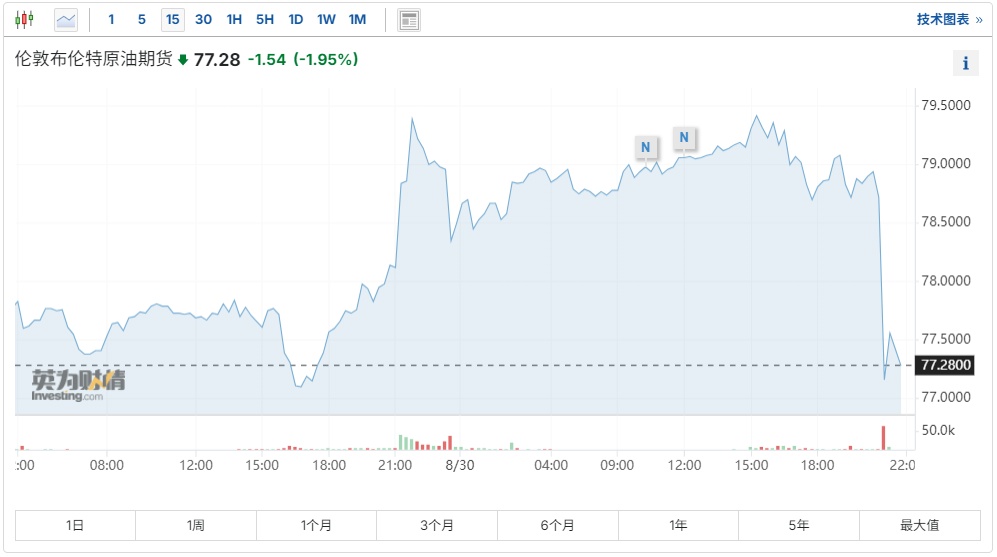Image resolution: width=997 pixels, height=557 pixels.
Task: Open the 技术图表 link
Action: click(949, 19)
